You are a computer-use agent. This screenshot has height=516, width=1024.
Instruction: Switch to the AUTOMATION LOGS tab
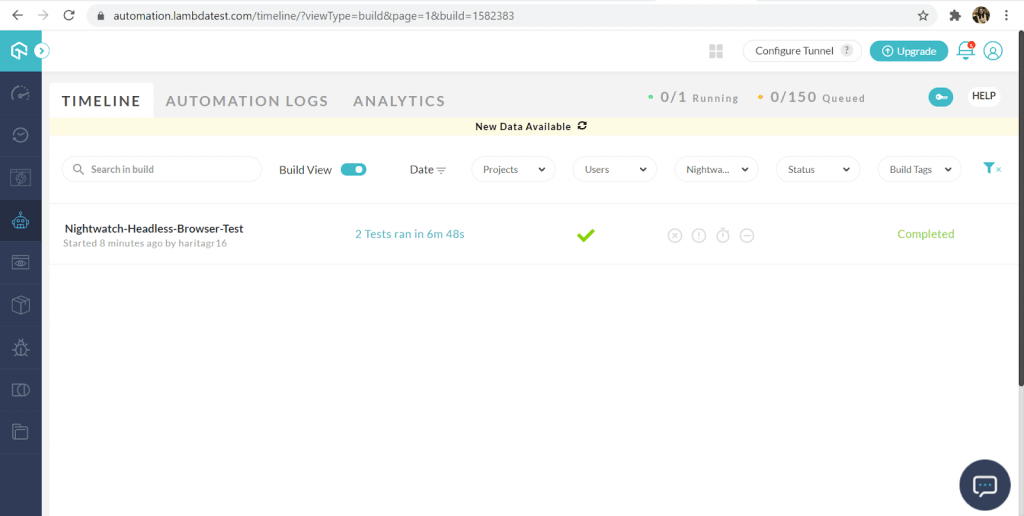coord(247,101)
